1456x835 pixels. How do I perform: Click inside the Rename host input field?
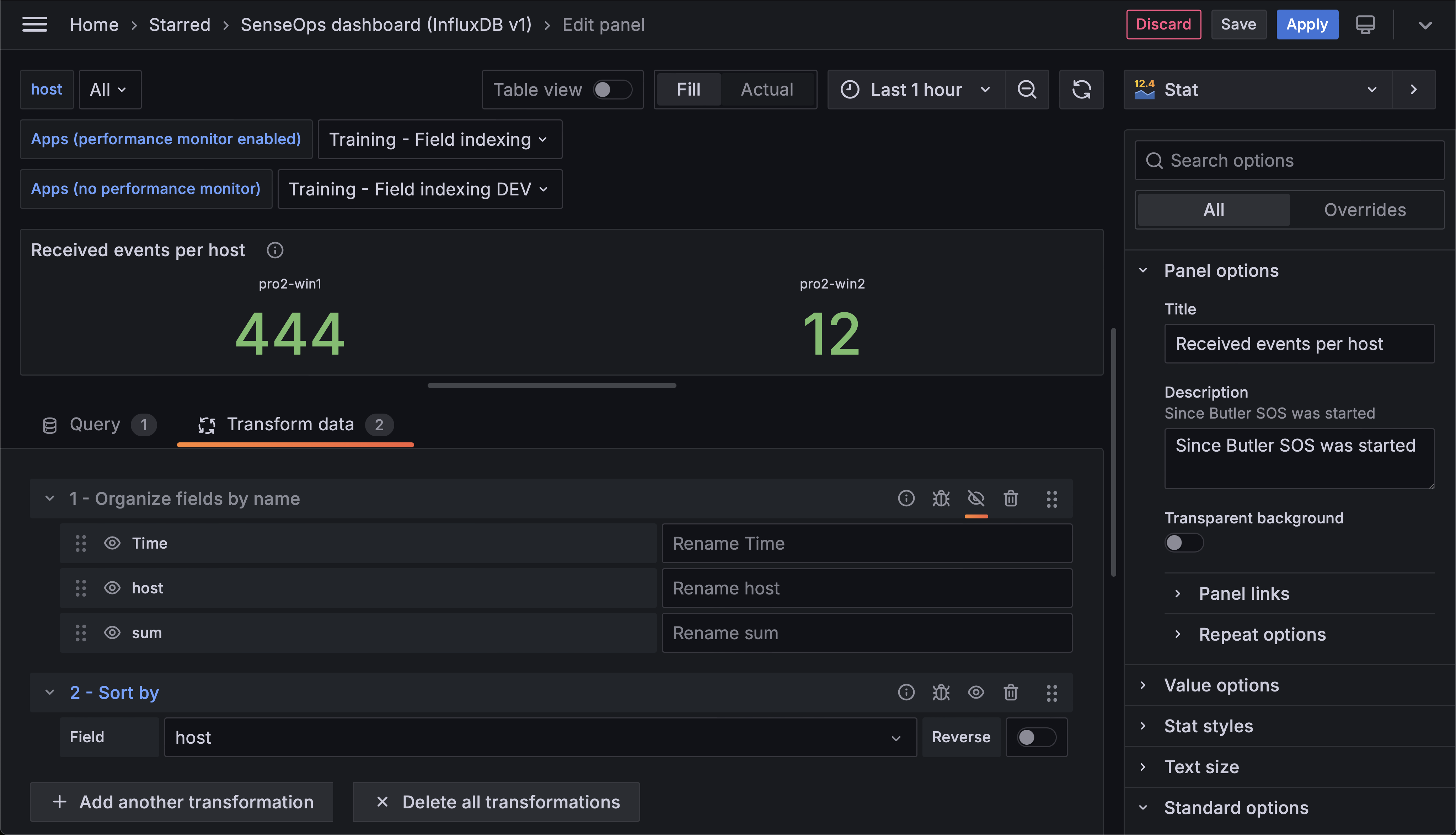click(866, 588)
